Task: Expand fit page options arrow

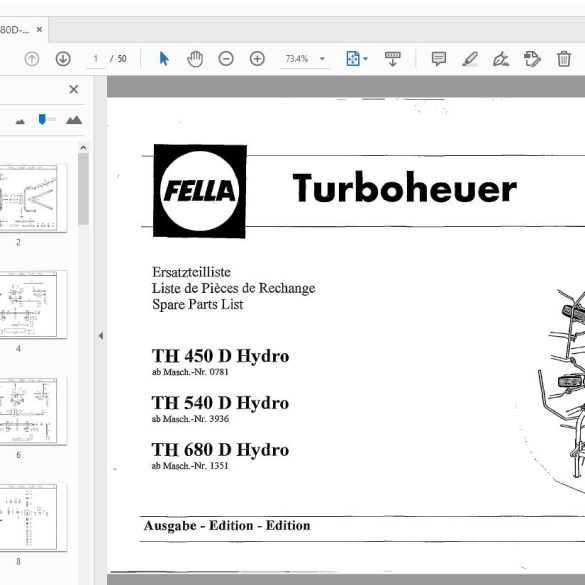Action: [x=366, y=59]
